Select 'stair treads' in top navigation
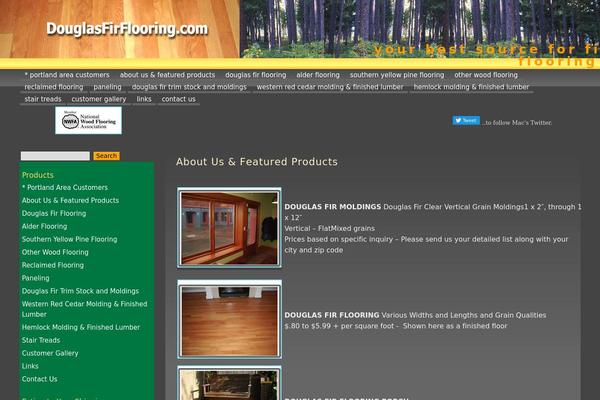This screenshot has height=400, width=600. coord(43,99)
